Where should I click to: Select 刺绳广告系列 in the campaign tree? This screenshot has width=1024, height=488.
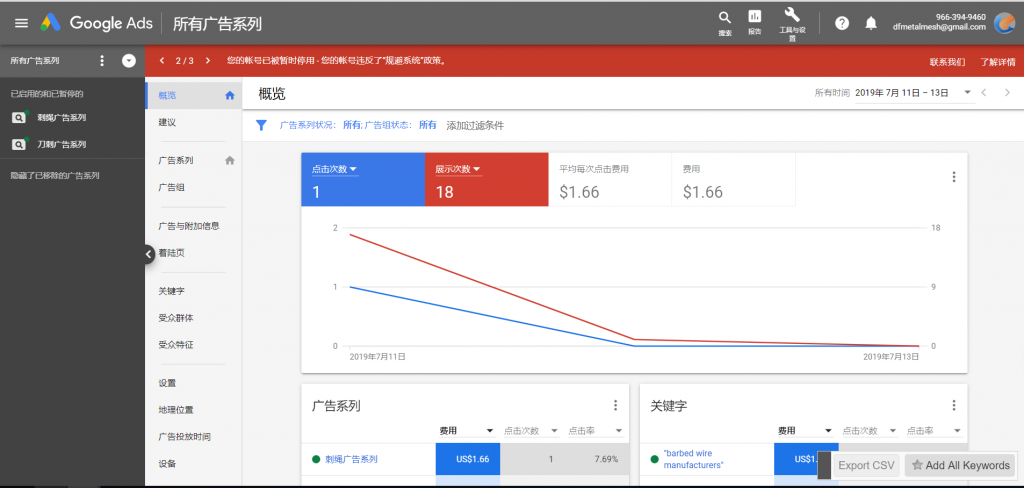click(x=61, y=117)
